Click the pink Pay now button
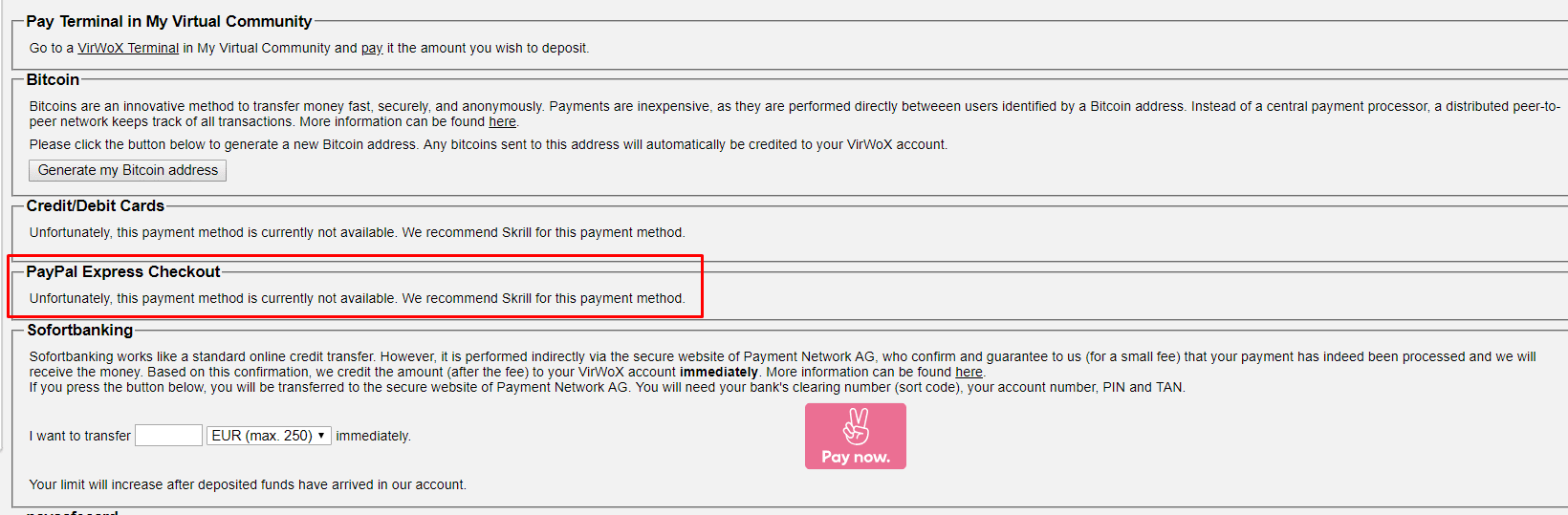 pos(856,436)
